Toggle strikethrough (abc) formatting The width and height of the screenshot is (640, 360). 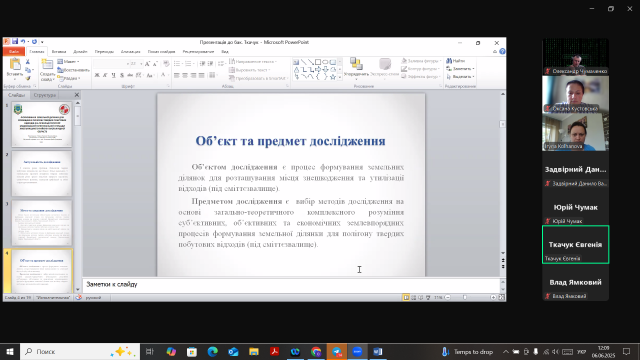[x=130, y=75]
